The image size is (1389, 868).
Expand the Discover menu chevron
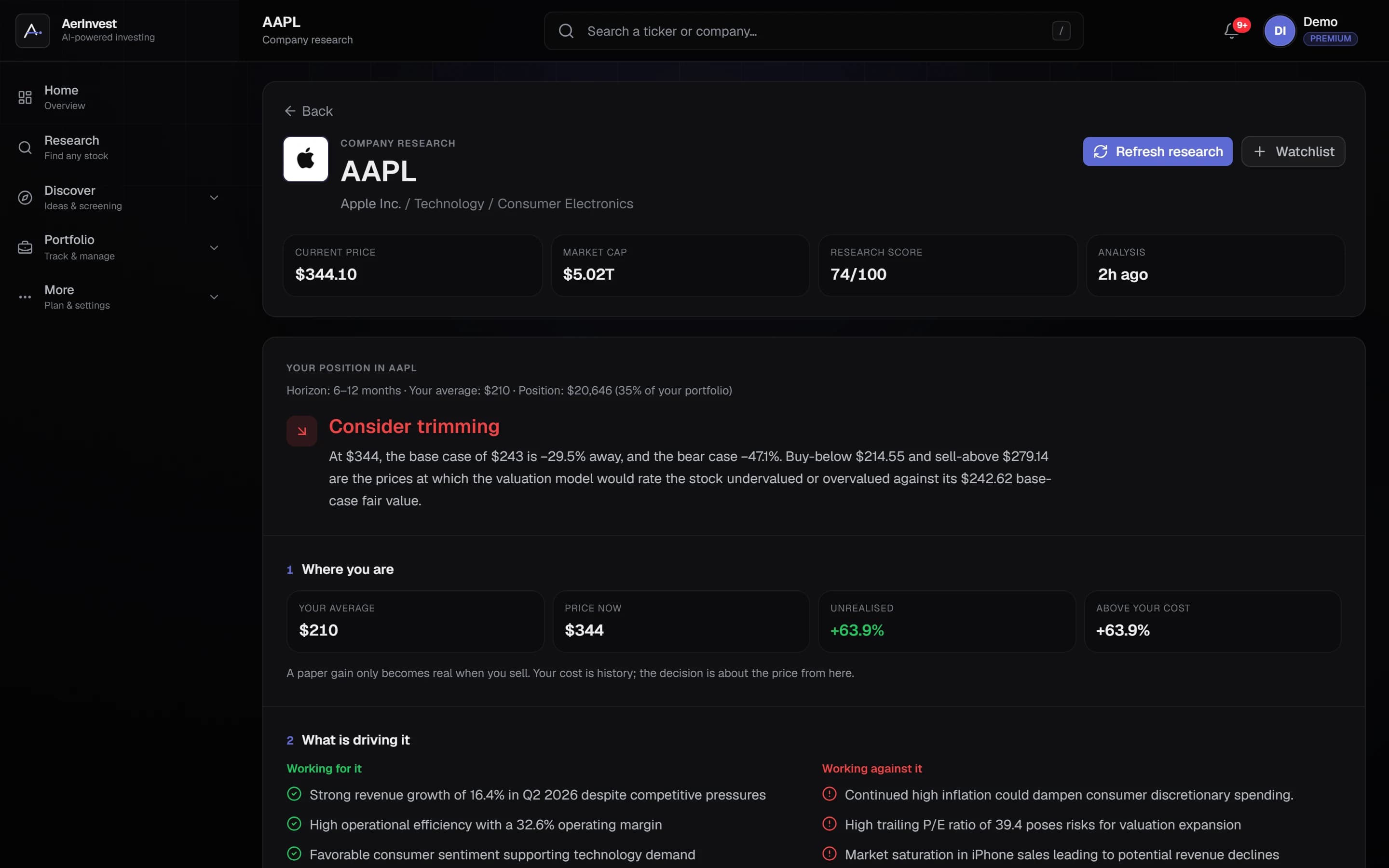(x=214, y=198)
